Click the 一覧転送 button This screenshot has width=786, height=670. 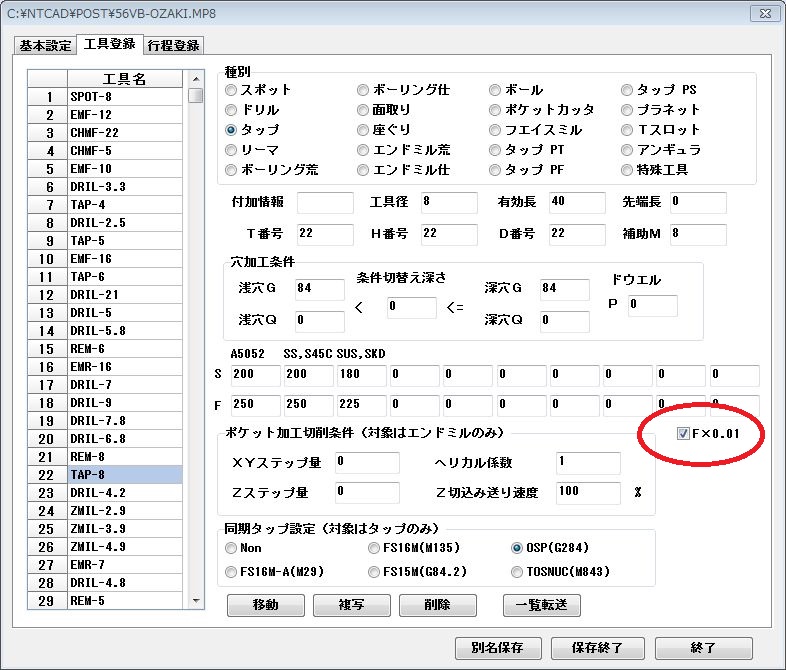tap(542, 605)
